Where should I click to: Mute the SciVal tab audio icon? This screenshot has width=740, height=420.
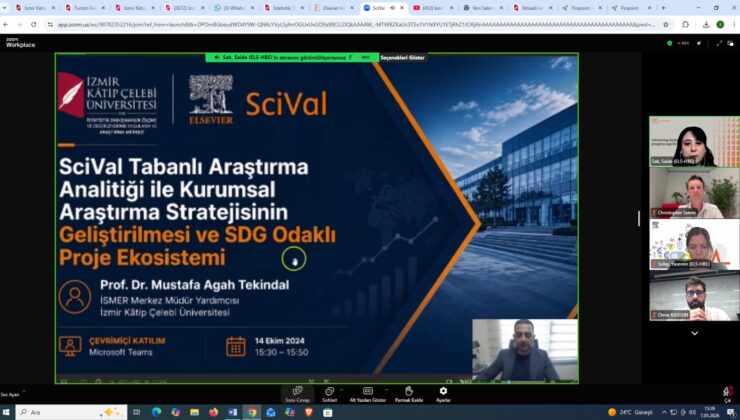pos(393,8)
